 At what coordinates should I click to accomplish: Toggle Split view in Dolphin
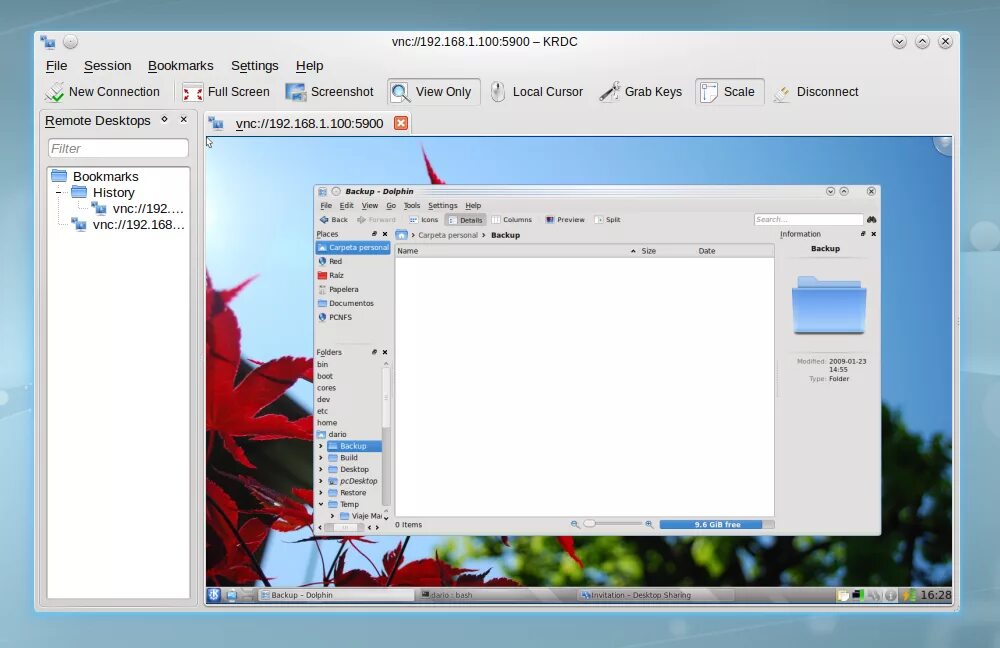click(x=607, y=219)
